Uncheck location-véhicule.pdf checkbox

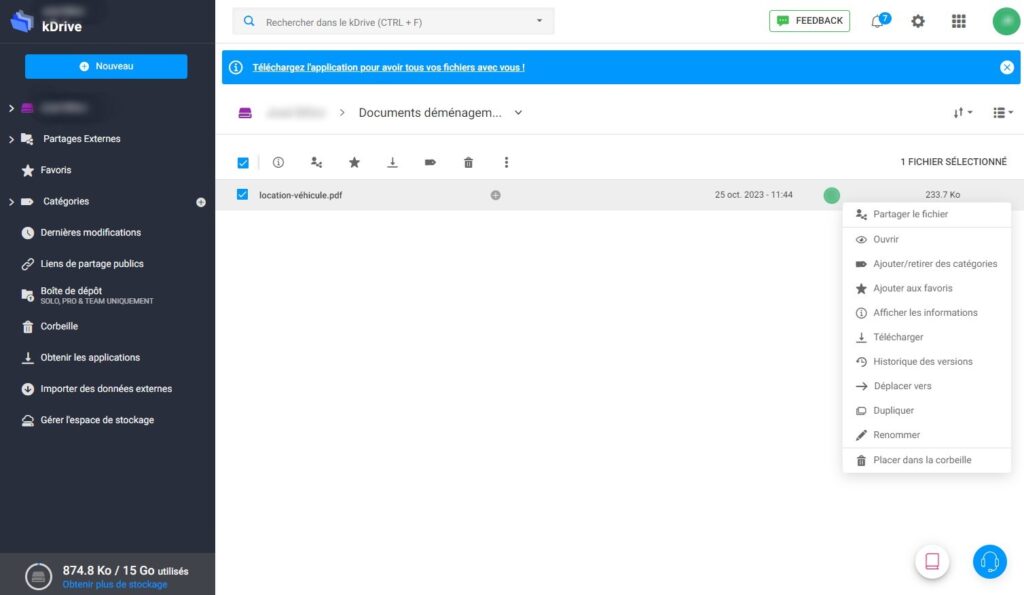(x=242, y=195)
